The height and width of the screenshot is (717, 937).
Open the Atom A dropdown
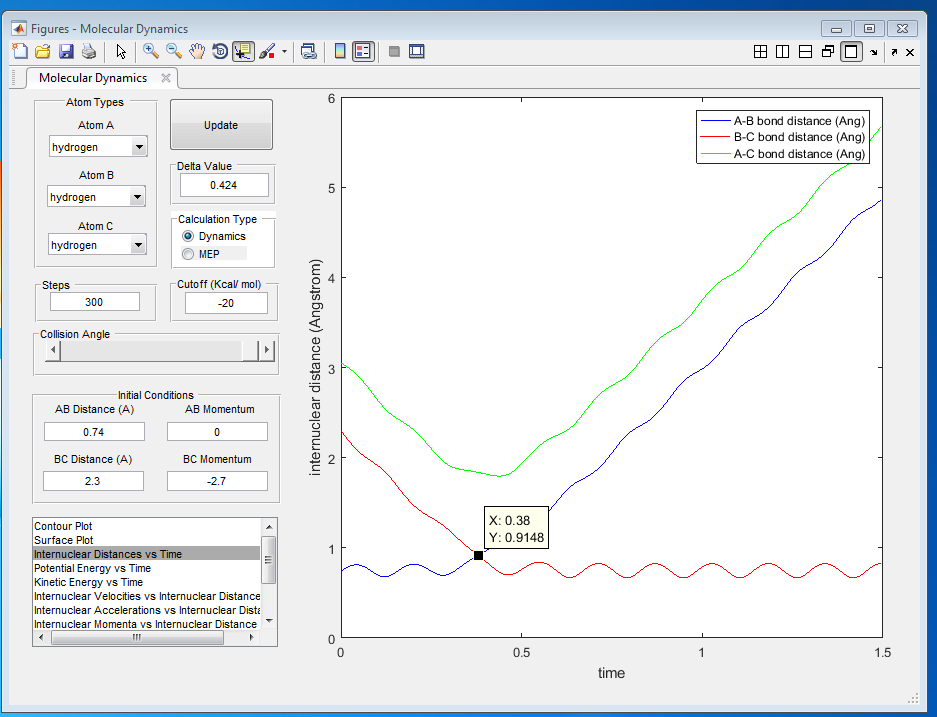click(x=138, y=147)
